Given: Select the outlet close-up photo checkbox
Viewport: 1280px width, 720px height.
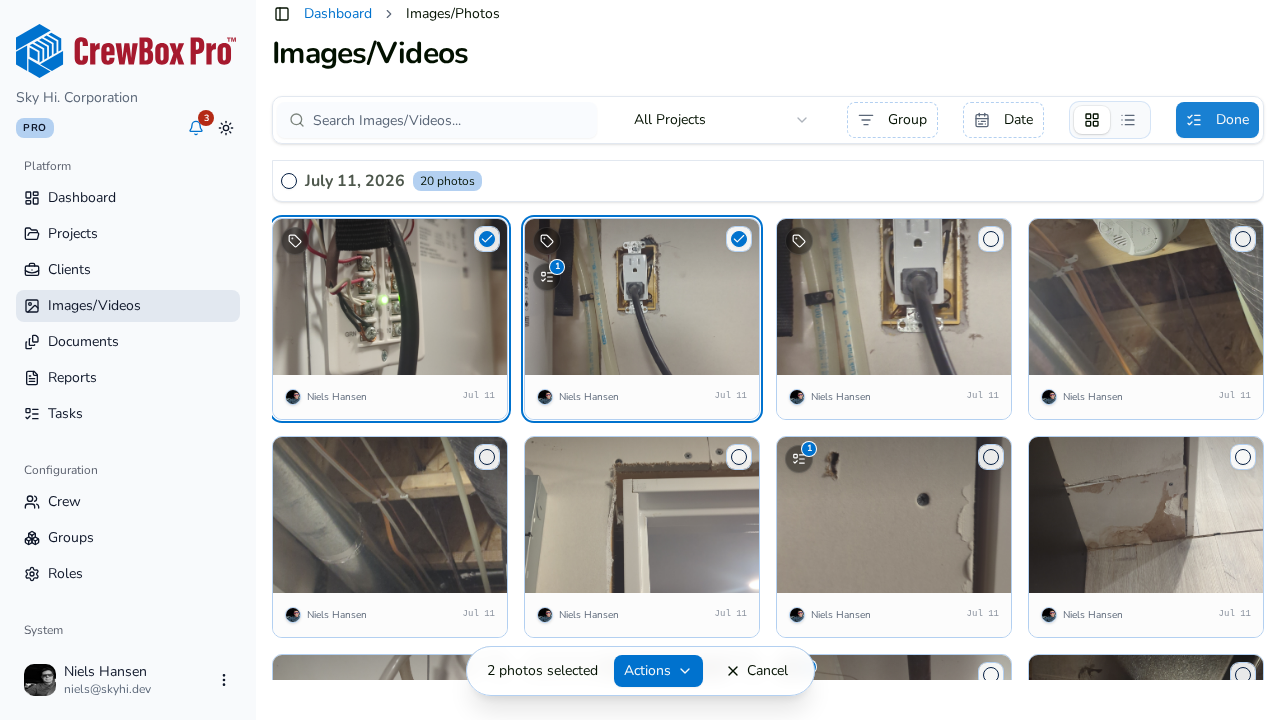Looking at the screenshot, I should click(991, 239).
